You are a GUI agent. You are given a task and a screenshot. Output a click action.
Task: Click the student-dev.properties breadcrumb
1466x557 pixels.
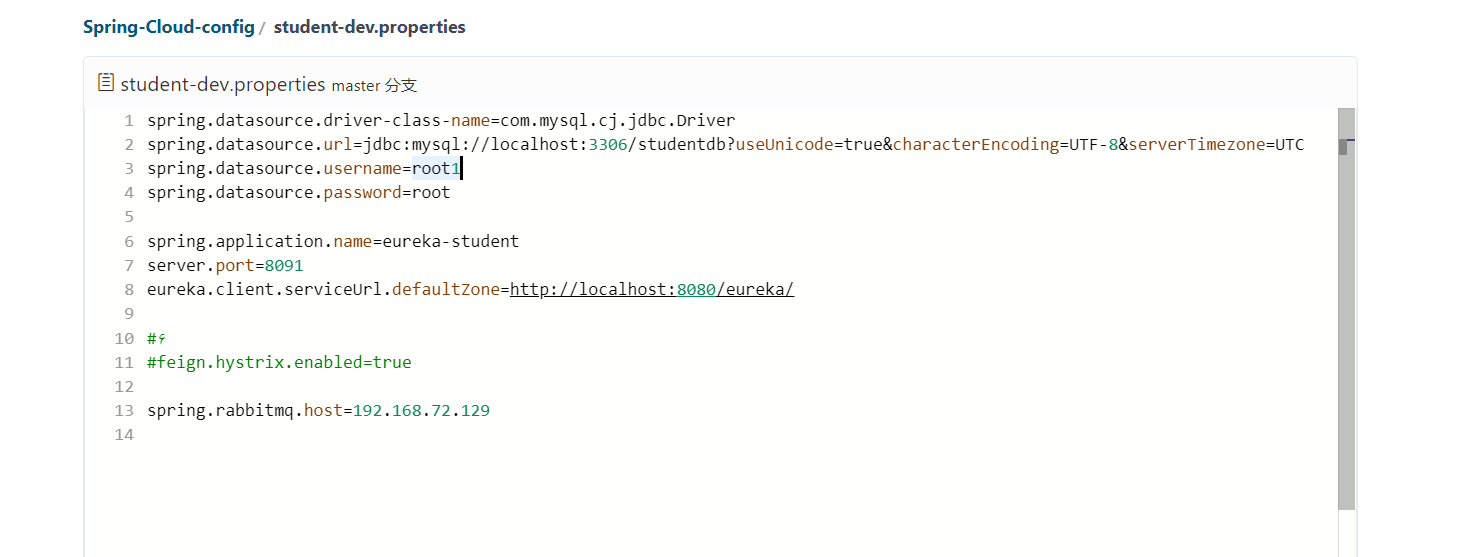coord(369,27)
